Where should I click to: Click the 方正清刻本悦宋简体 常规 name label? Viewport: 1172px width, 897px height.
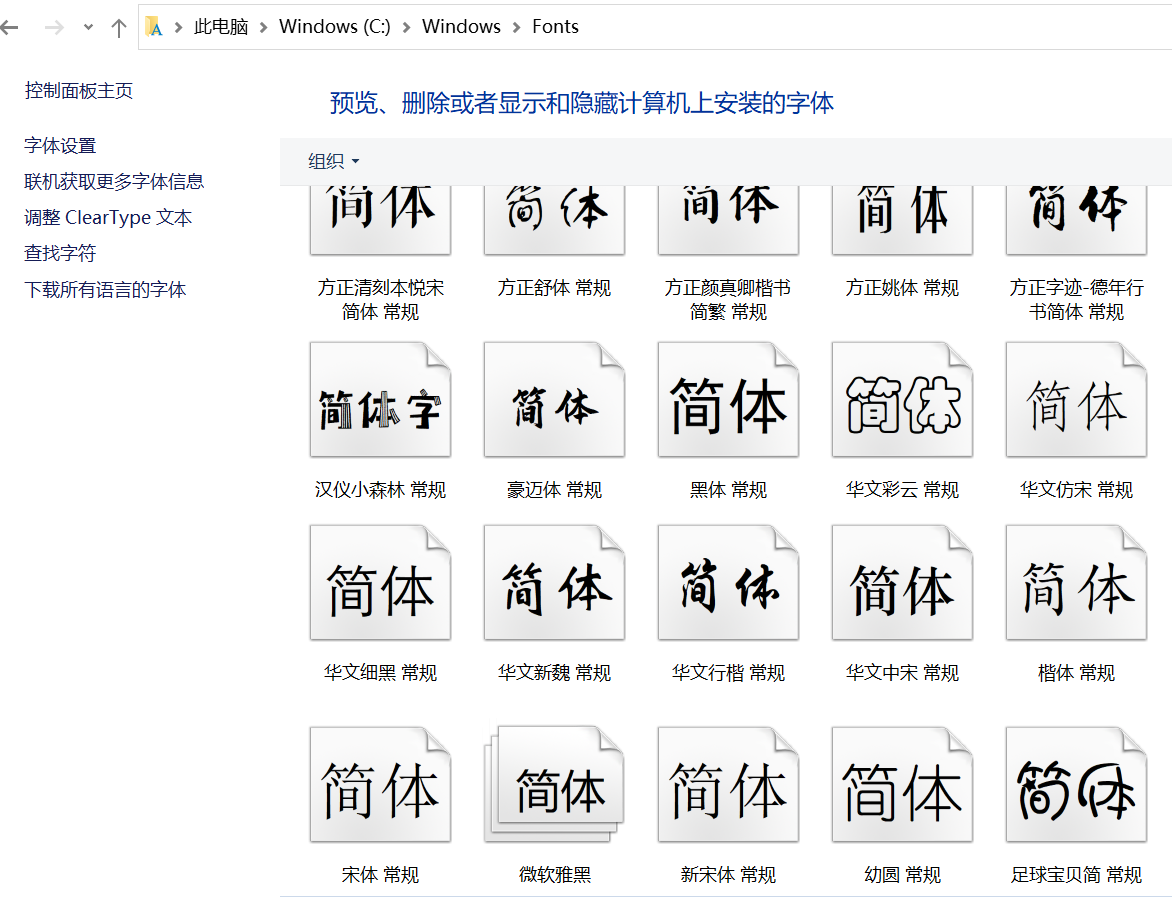point(380,300)
